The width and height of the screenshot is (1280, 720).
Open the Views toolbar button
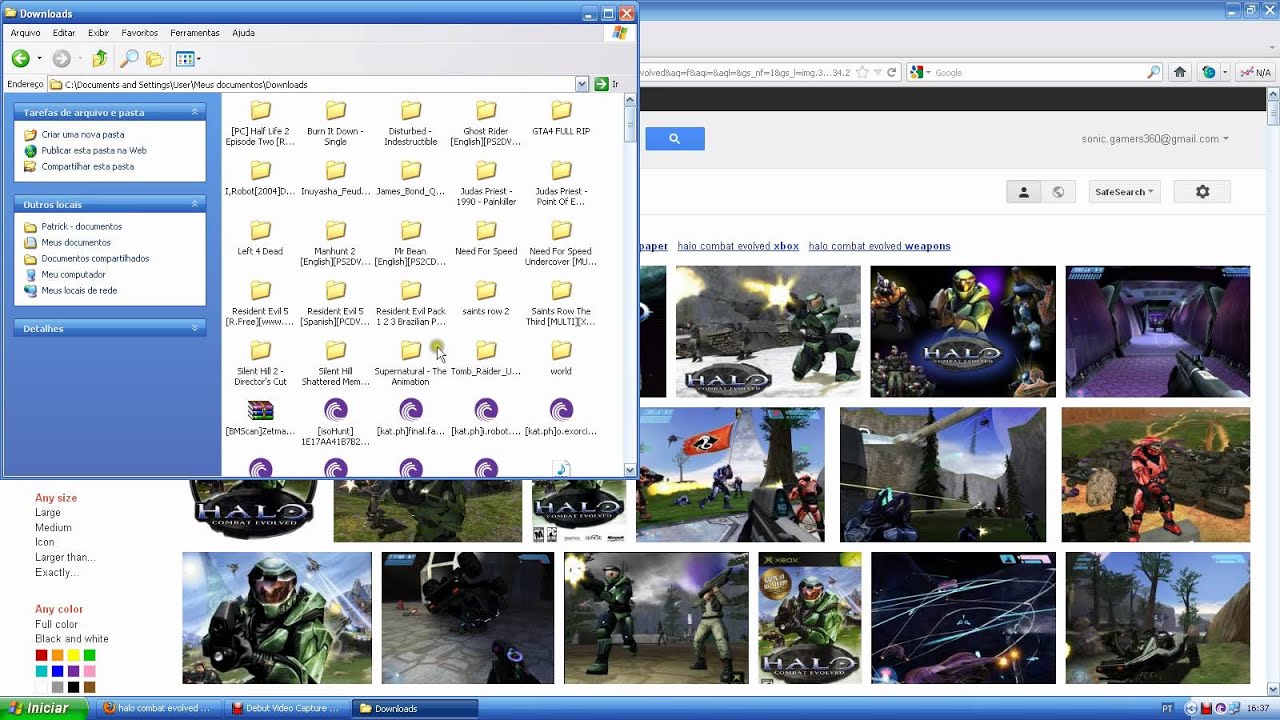click(x=188, y=59)
